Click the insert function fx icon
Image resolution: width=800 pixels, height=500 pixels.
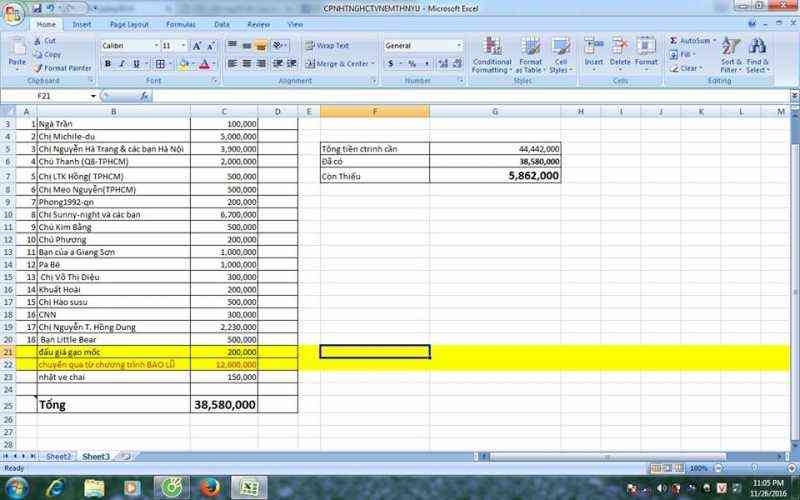pos(145,96)
